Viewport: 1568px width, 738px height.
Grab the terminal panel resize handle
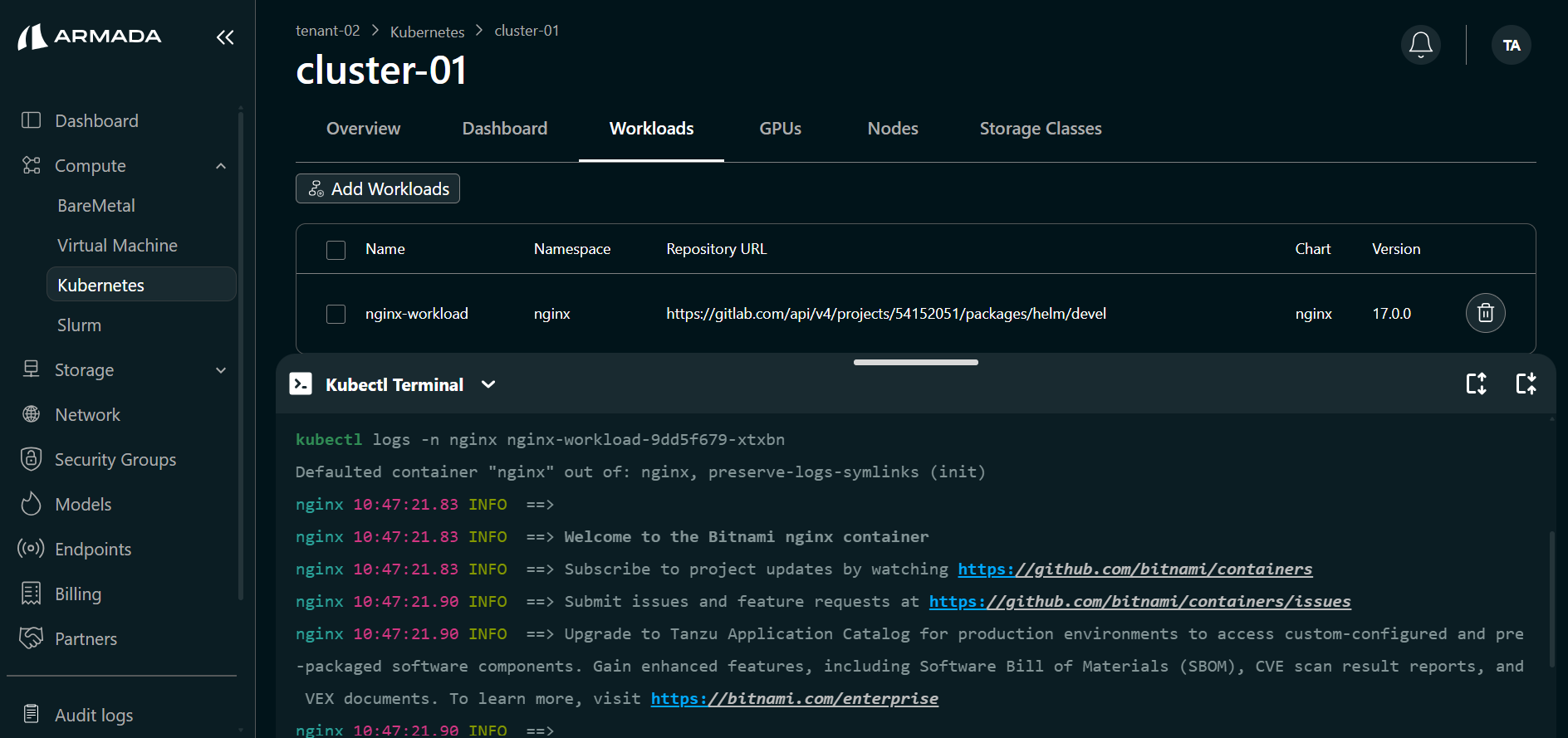(916, 362)
